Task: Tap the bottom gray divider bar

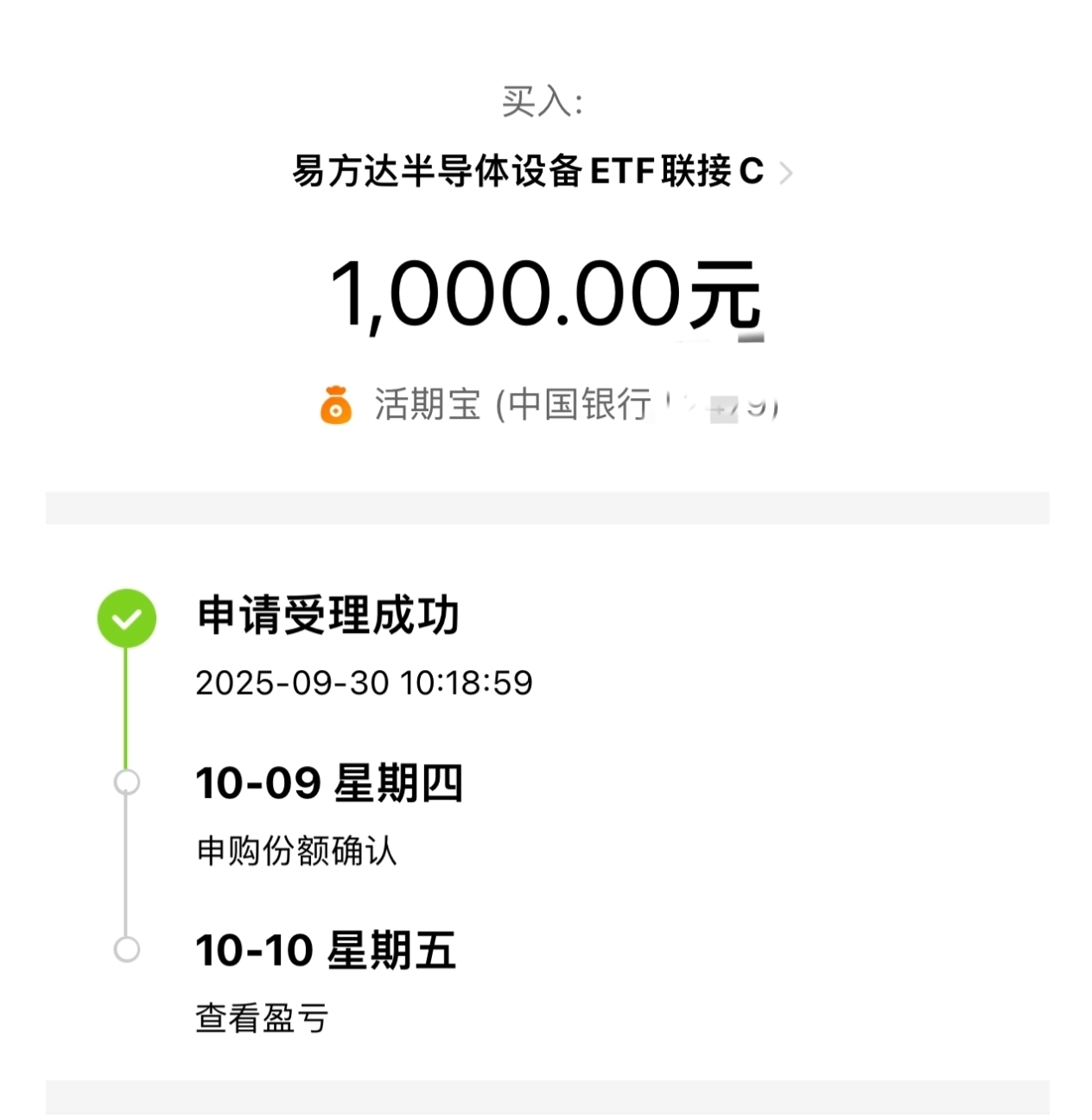Action: click(x=547, y=1097)
